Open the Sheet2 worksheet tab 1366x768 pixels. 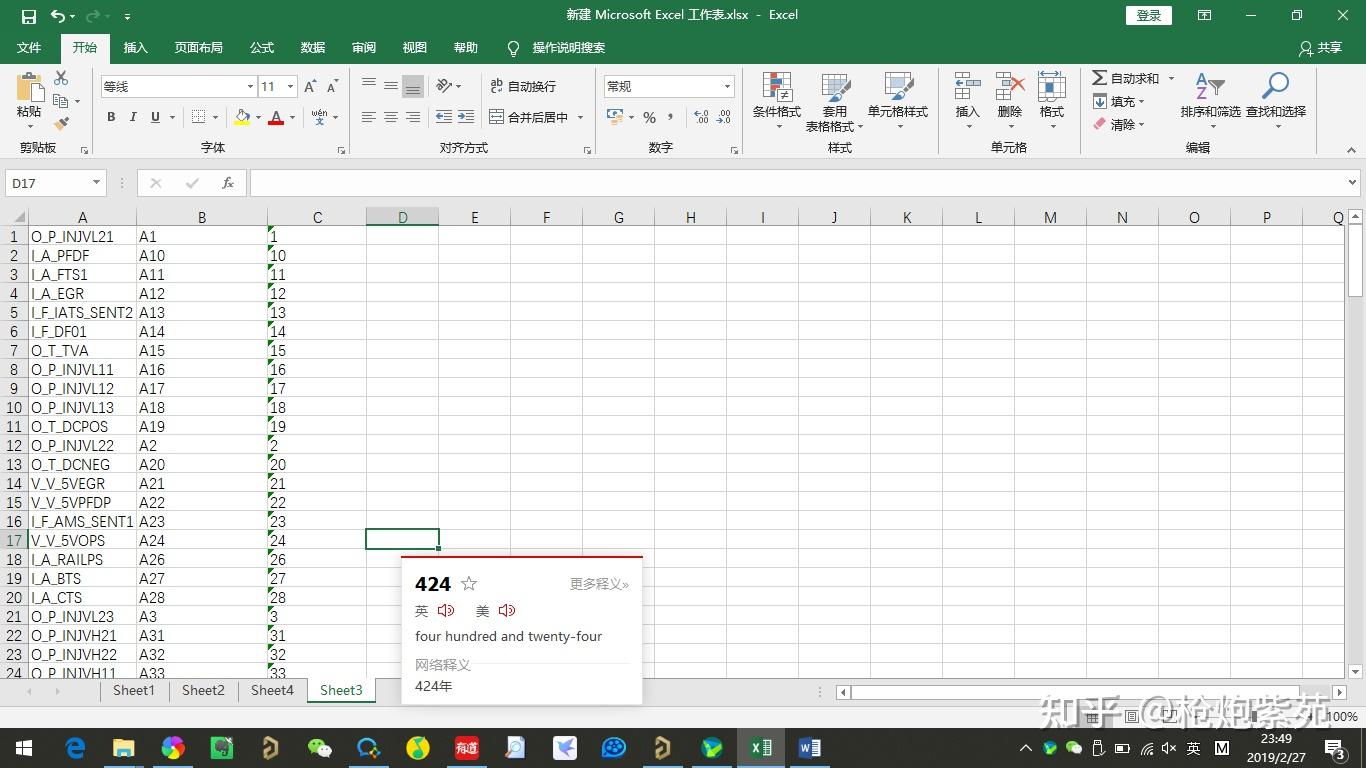coord(202,690)
